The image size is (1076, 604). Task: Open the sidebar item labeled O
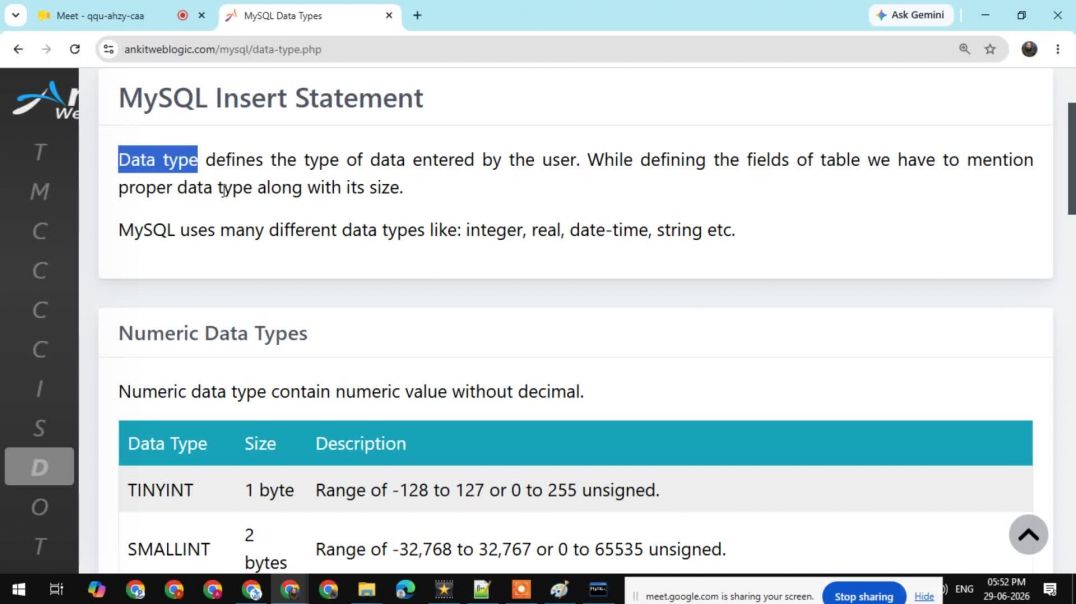(x=39, y=507)
